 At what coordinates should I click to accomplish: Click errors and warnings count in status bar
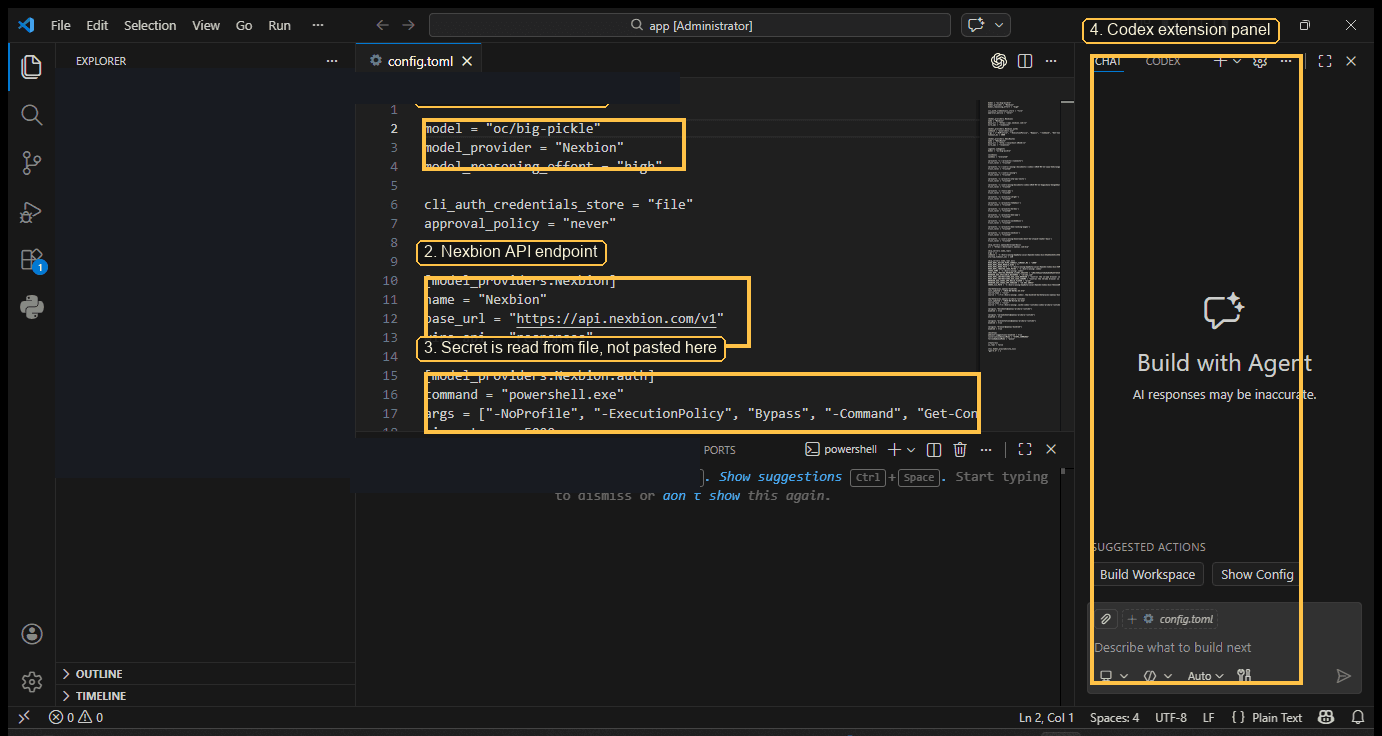click(76, 717)
